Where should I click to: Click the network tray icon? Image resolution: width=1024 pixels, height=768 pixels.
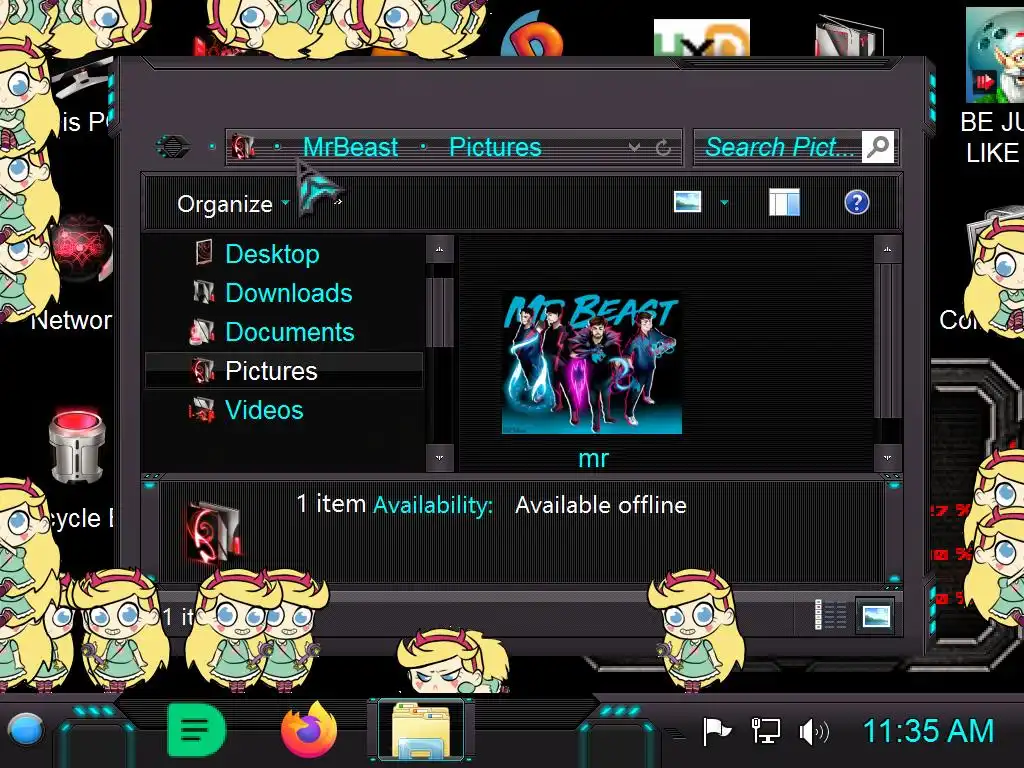pyautogui.click(x=765, y=731)
